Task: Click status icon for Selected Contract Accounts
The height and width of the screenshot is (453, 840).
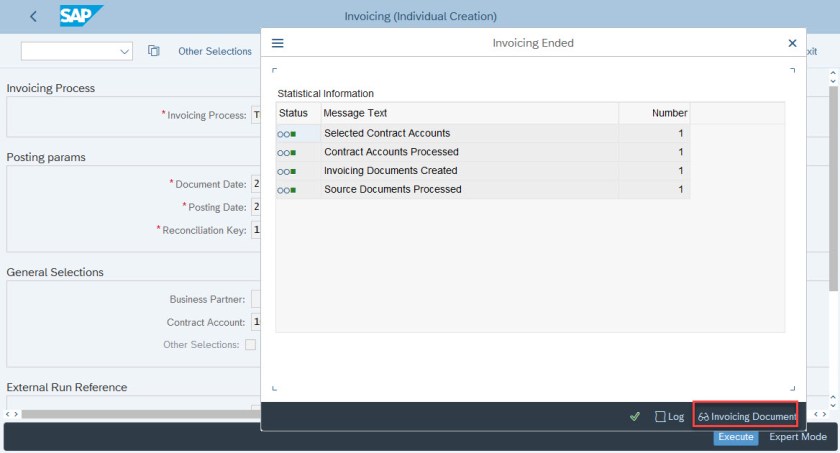Action: click(287, 133)
